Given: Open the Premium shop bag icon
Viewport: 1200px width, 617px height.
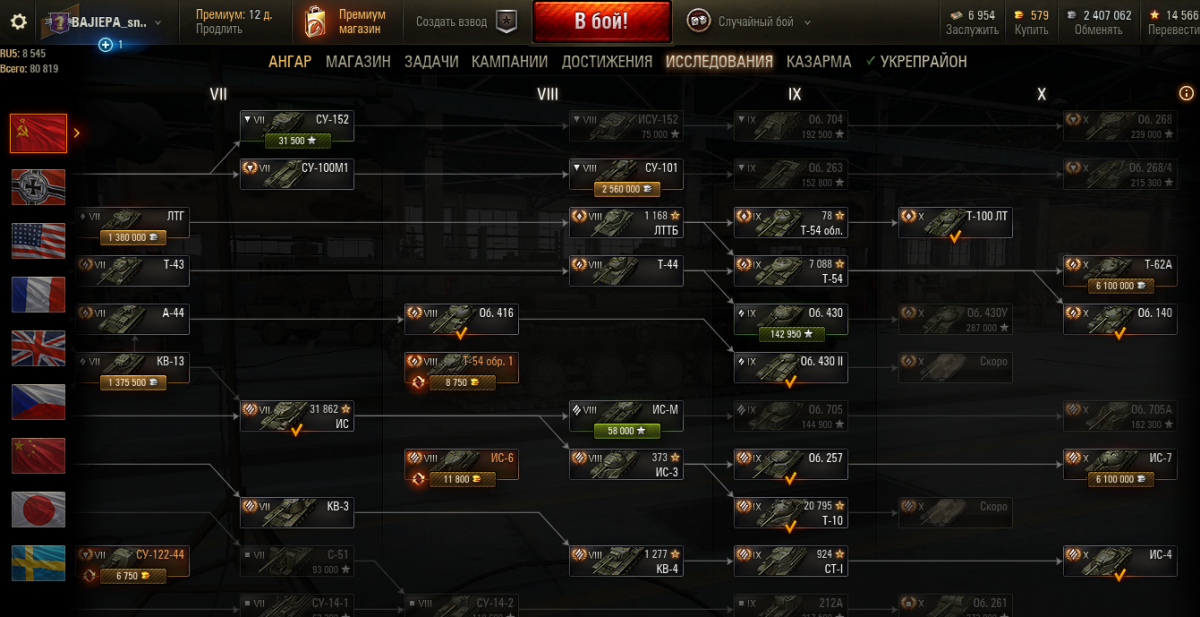Looking at the screenshot, I should pos(317,21).
